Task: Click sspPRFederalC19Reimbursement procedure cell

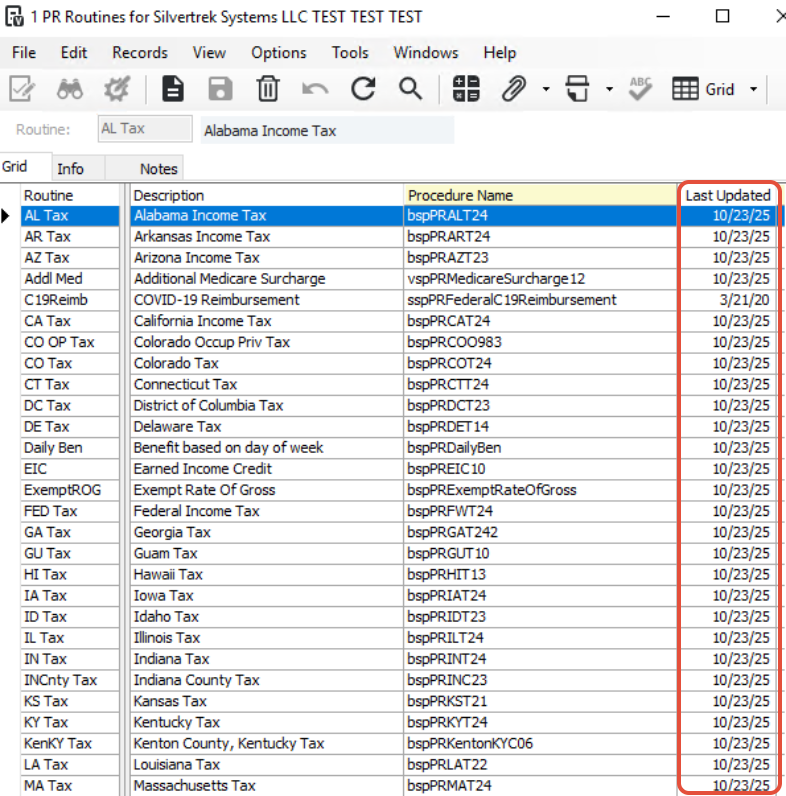Action: coord(540,300)
